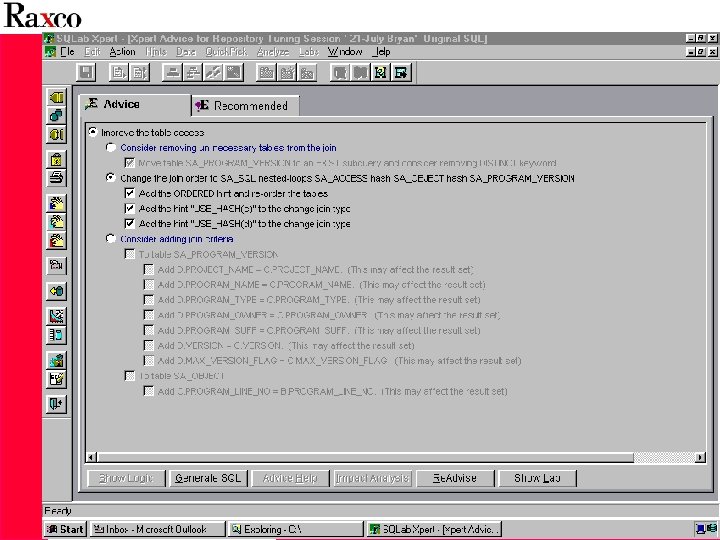Toggle USE_HASH(b) hint checkbox
Screen dimensions: 720x540
(130, 208)
